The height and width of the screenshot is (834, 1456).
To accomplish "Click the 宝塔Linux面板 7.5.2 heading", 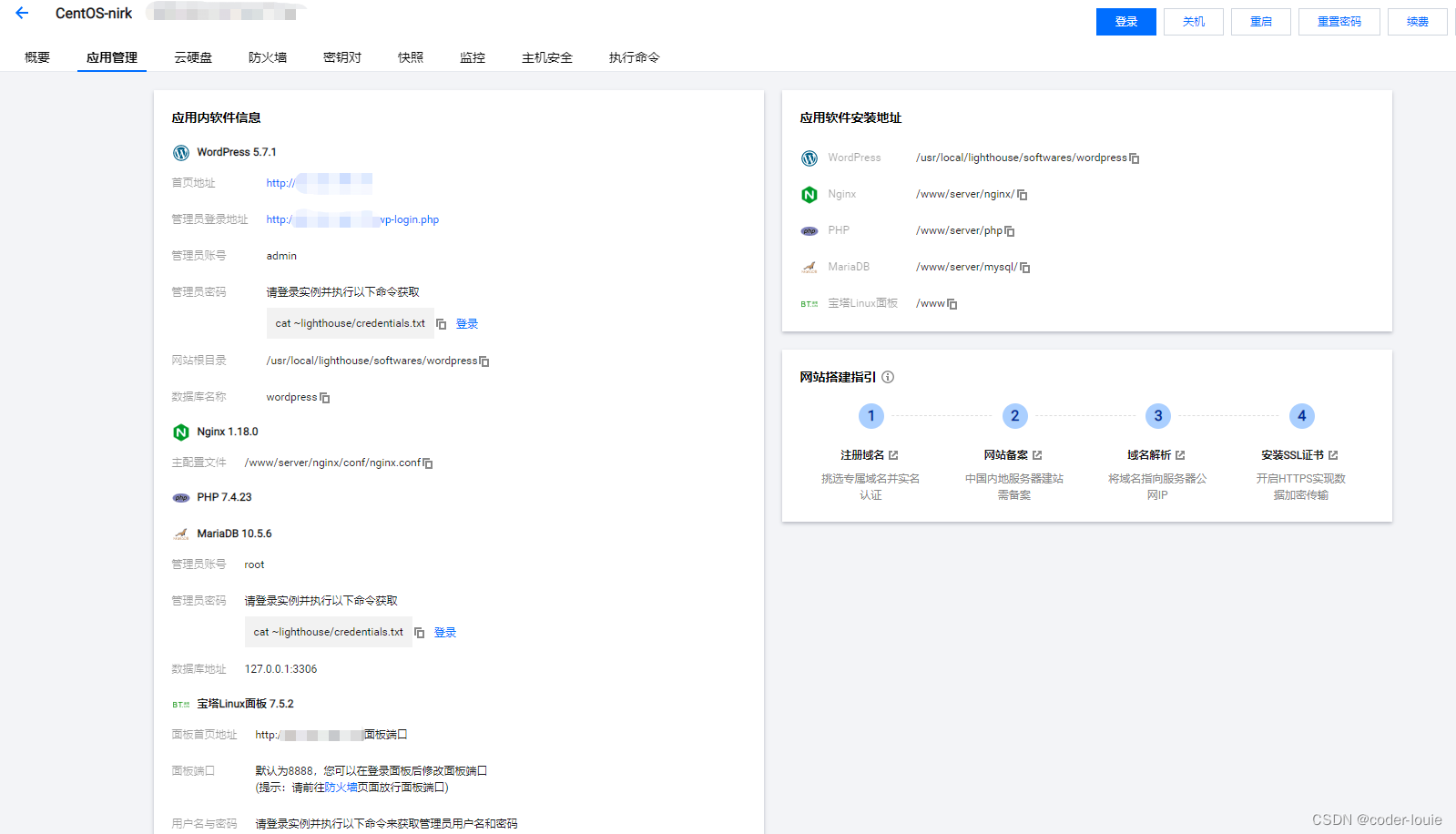I will point(245,704).
